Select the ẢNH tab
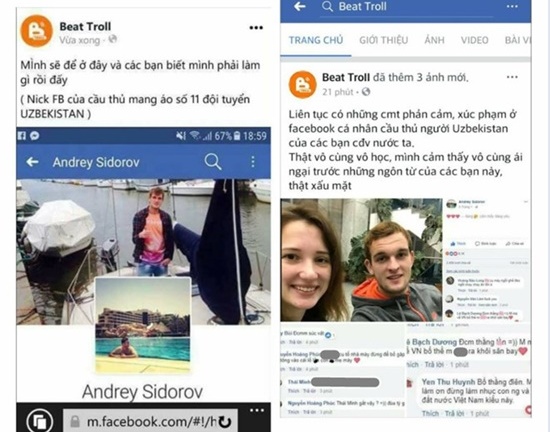550x432 pixels. tap(434, 40)
